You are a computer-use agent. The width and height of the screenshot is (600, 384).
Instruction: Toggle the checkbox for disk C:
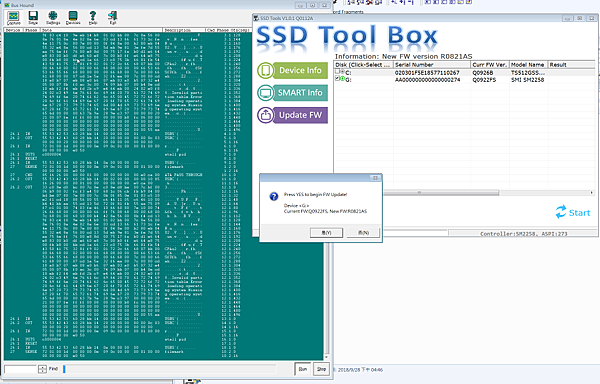click(x=338, y=72)
